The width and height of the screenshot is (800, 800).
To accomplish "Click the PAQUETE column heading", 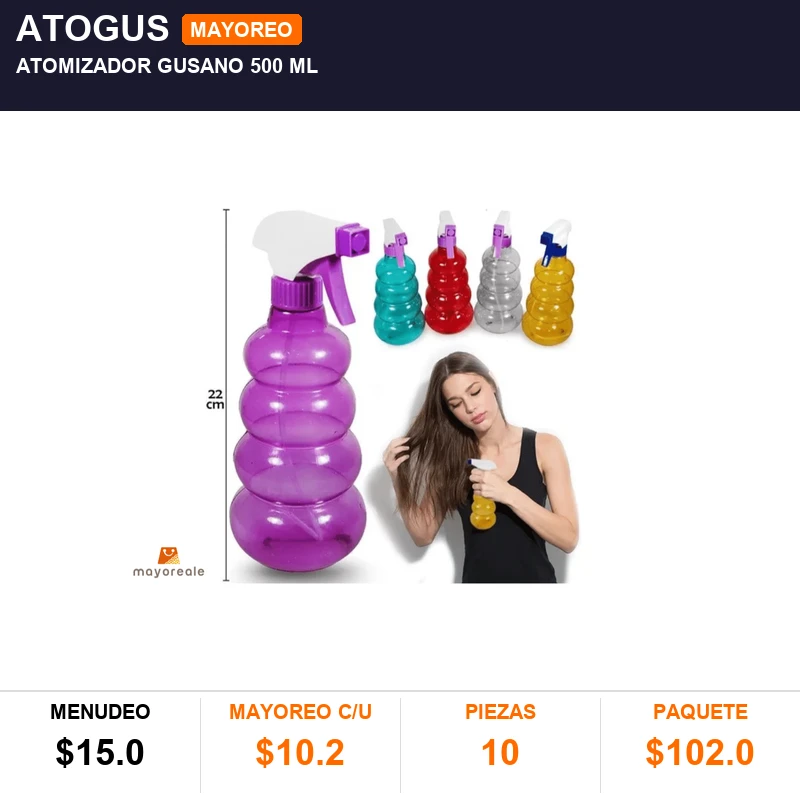I will 700,712.
